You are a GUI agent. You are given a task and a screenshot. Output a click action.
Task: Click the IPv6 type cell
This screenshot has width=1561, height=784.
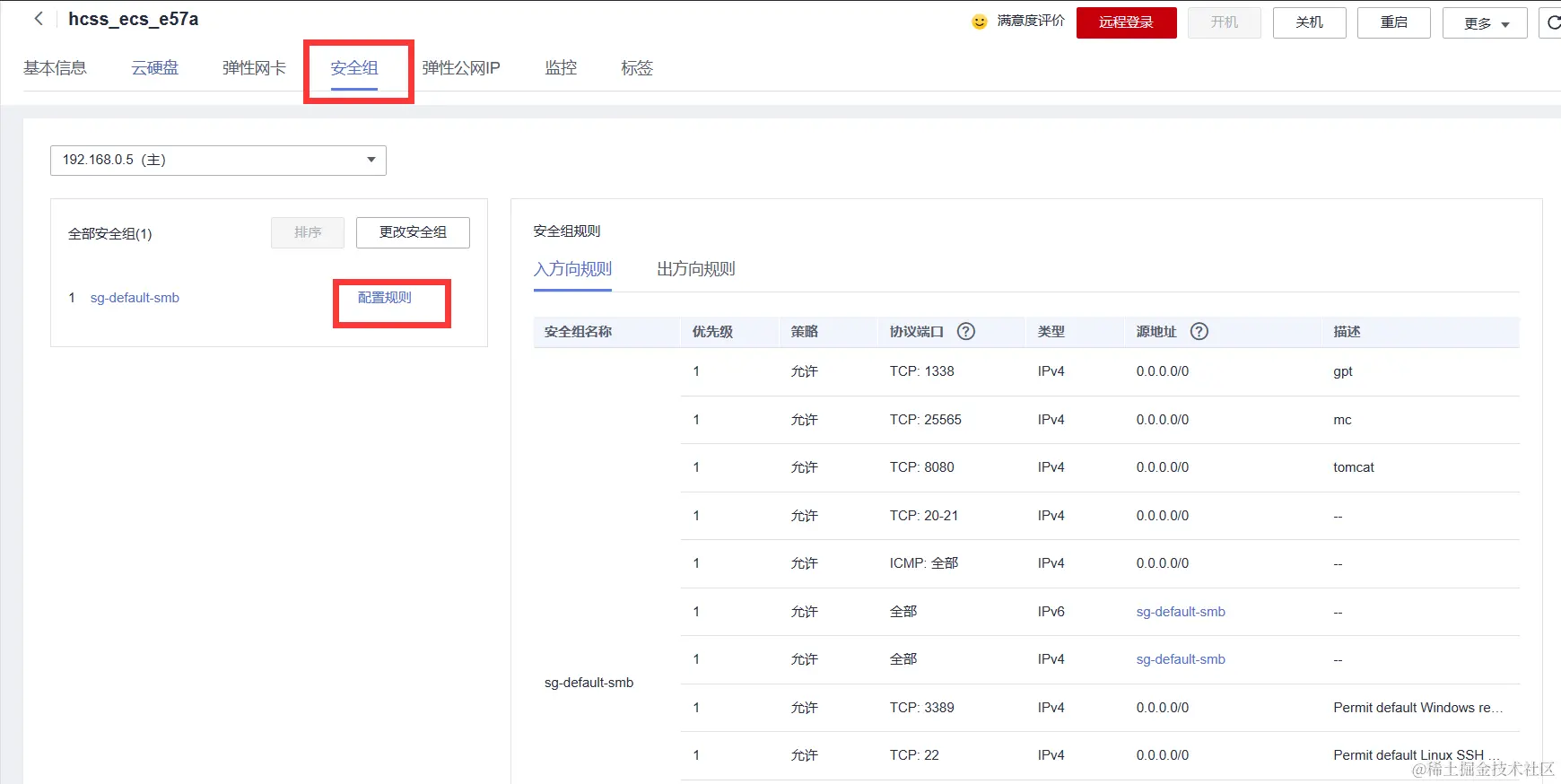point(1051,612)
